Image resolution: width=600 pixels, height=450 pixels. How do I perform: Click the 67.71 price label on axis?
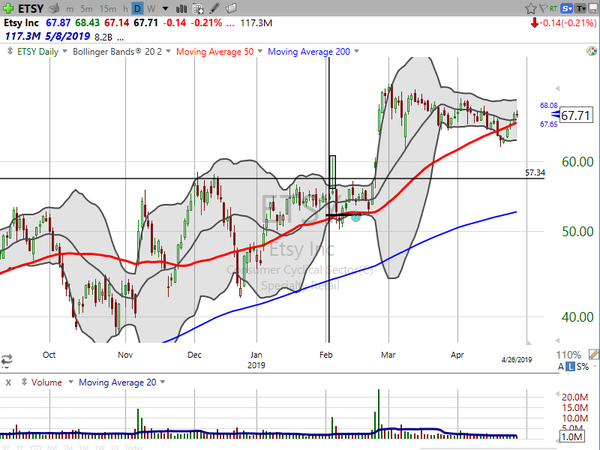pyautogui.click(x=577, y=115)
